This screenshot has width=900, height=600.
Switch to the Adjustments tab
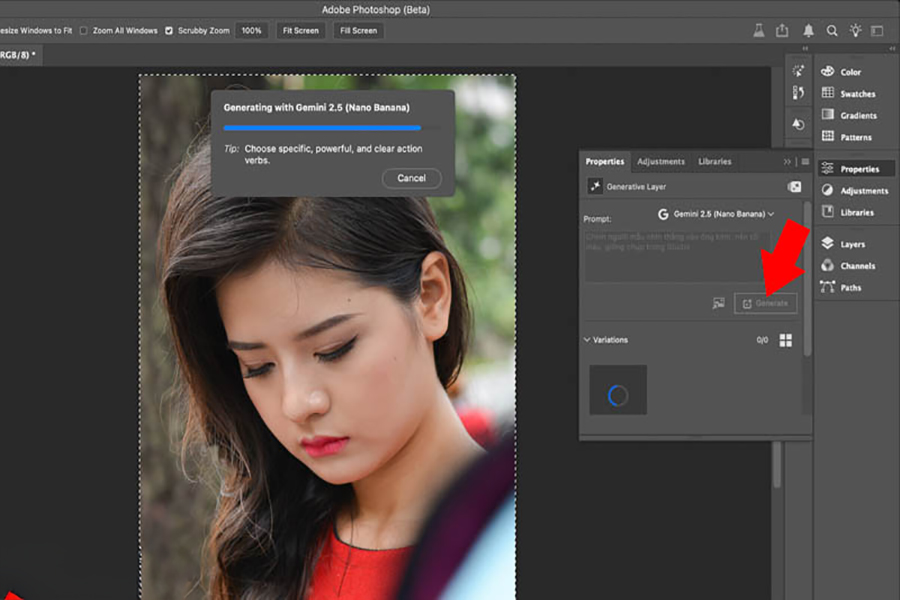pyautogui.click(x=661, y=161)
